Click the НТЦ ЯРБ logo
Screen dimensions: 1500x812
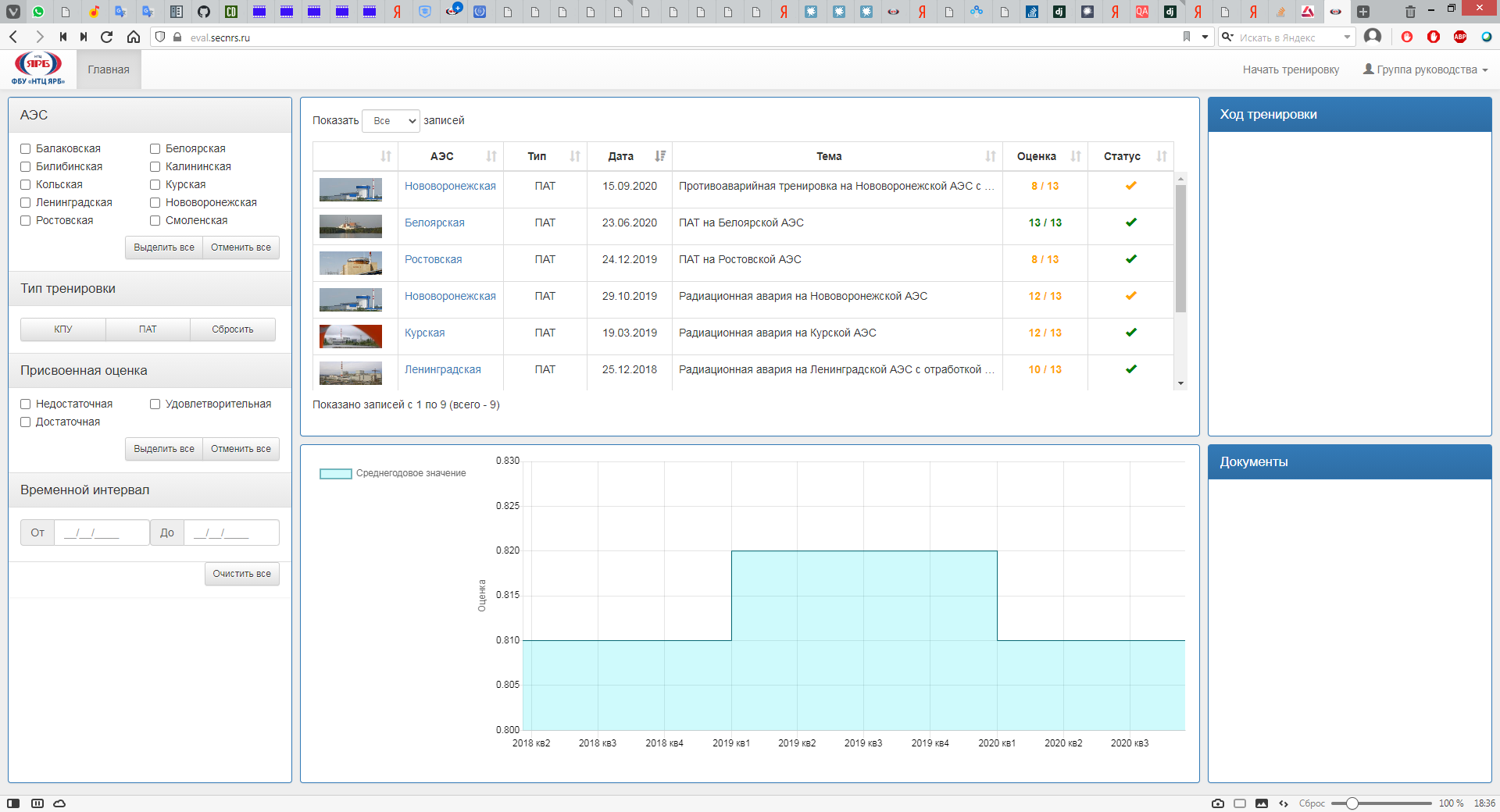pyautogui.click(x=37, y=69)
